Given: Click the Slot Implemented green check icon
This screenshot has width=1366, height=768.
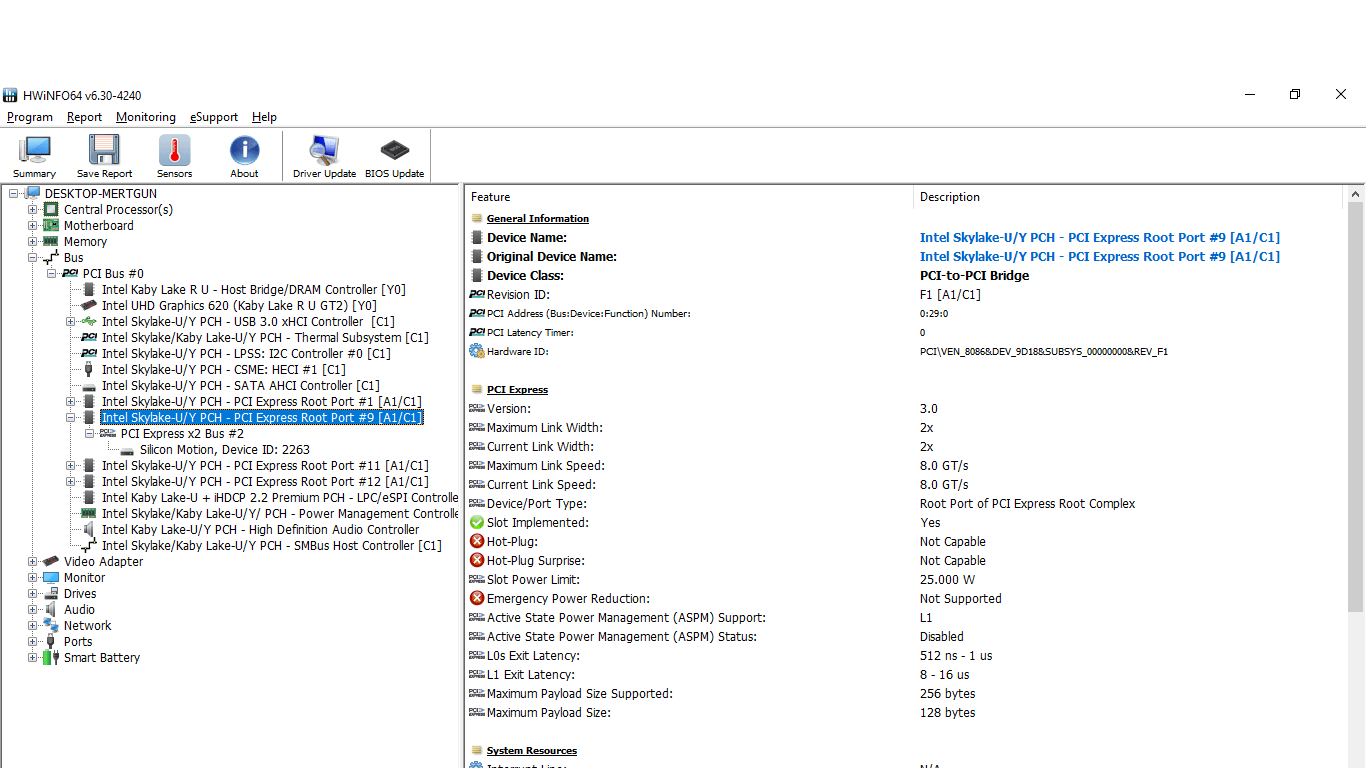Looking at the screenshot, I should coord(477,523).
